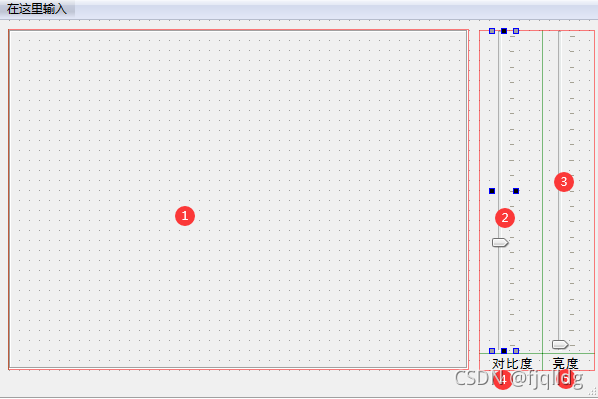Select the 对比度 label
The height and width of the screenshot is (399, 598).
(512, 364)
